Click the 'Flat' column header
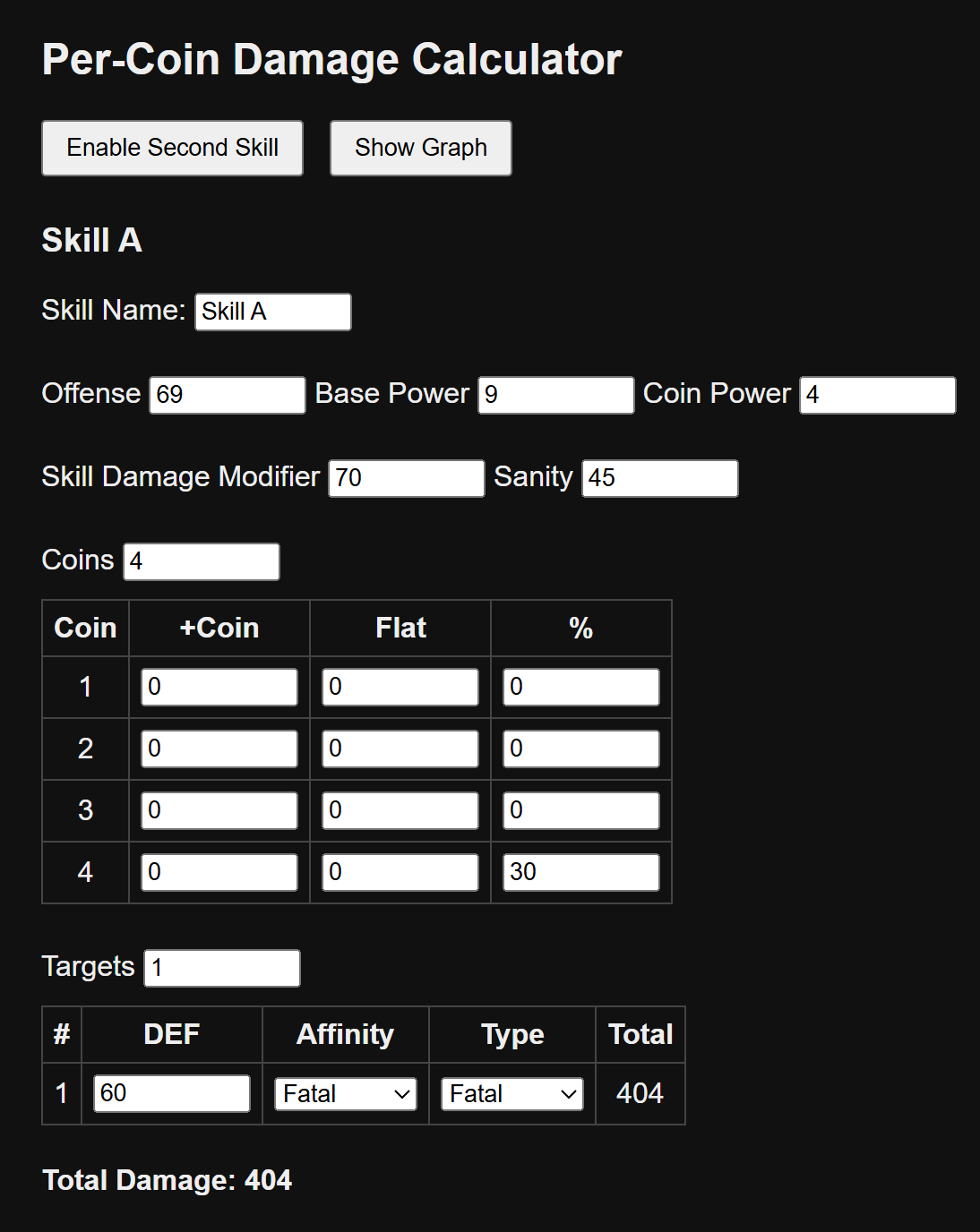 coord(400,628)
